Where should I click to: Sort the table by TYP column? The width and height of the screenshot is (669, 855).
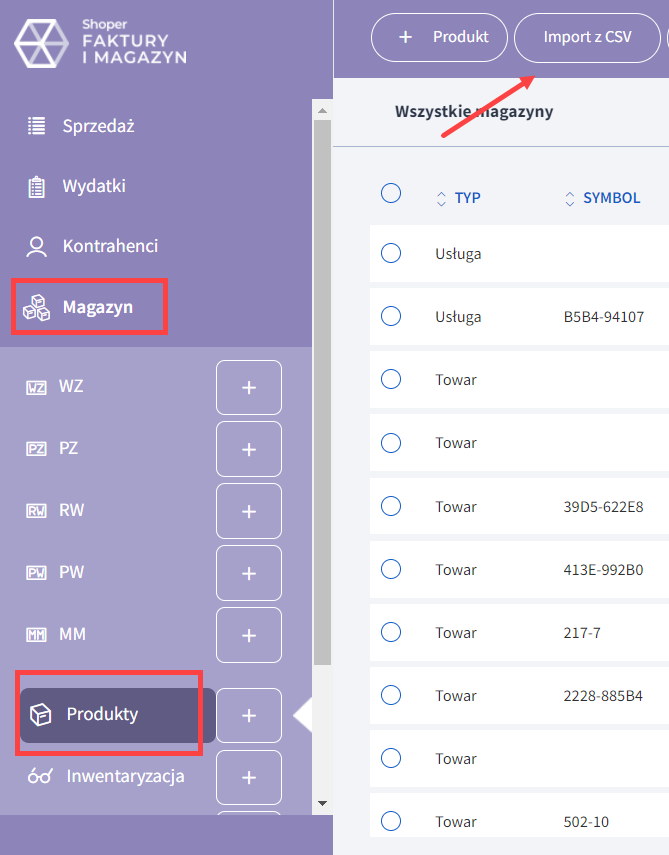point(459,198)
